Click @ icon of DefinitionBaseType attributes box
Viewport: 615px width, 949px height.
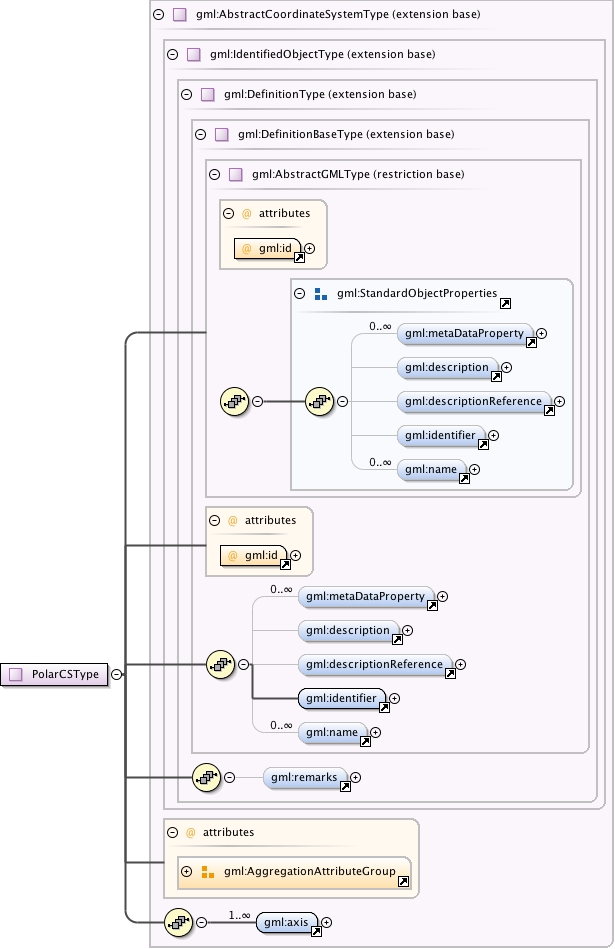click(x=232, y=520)
